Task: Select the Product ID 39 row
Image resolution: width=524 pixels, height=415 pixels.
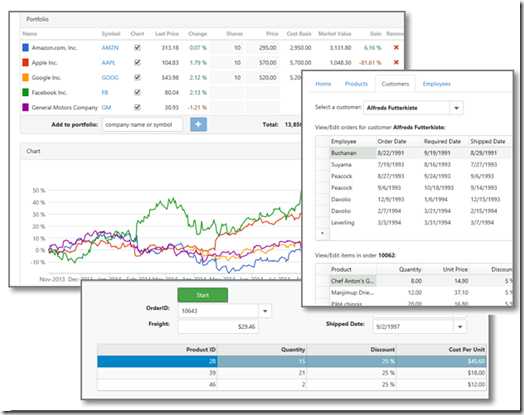Action: pos(292,373)
